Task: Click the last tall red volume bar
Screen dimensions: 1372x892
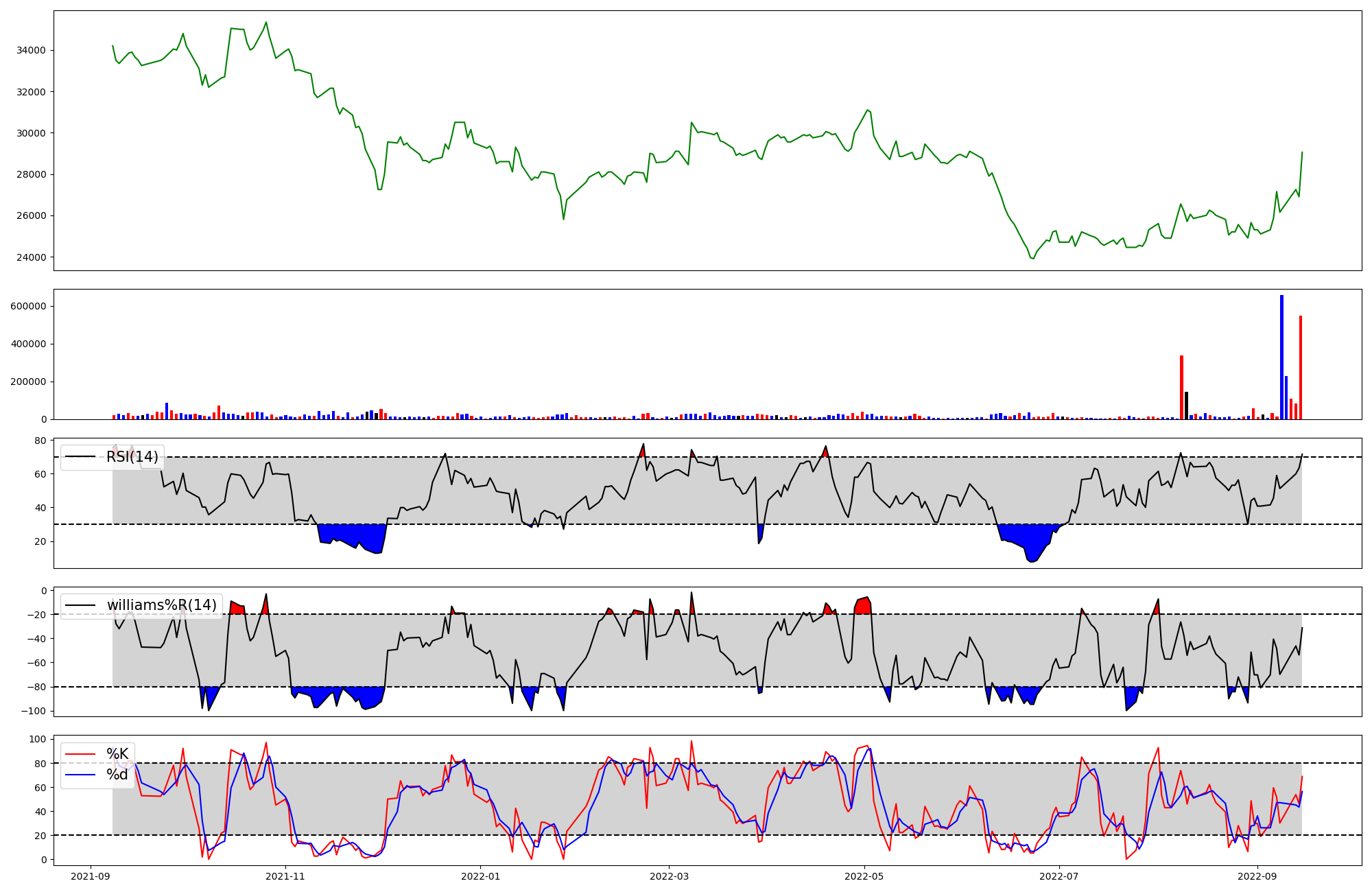Action: pyautogui.click(x=1301, y=367)
